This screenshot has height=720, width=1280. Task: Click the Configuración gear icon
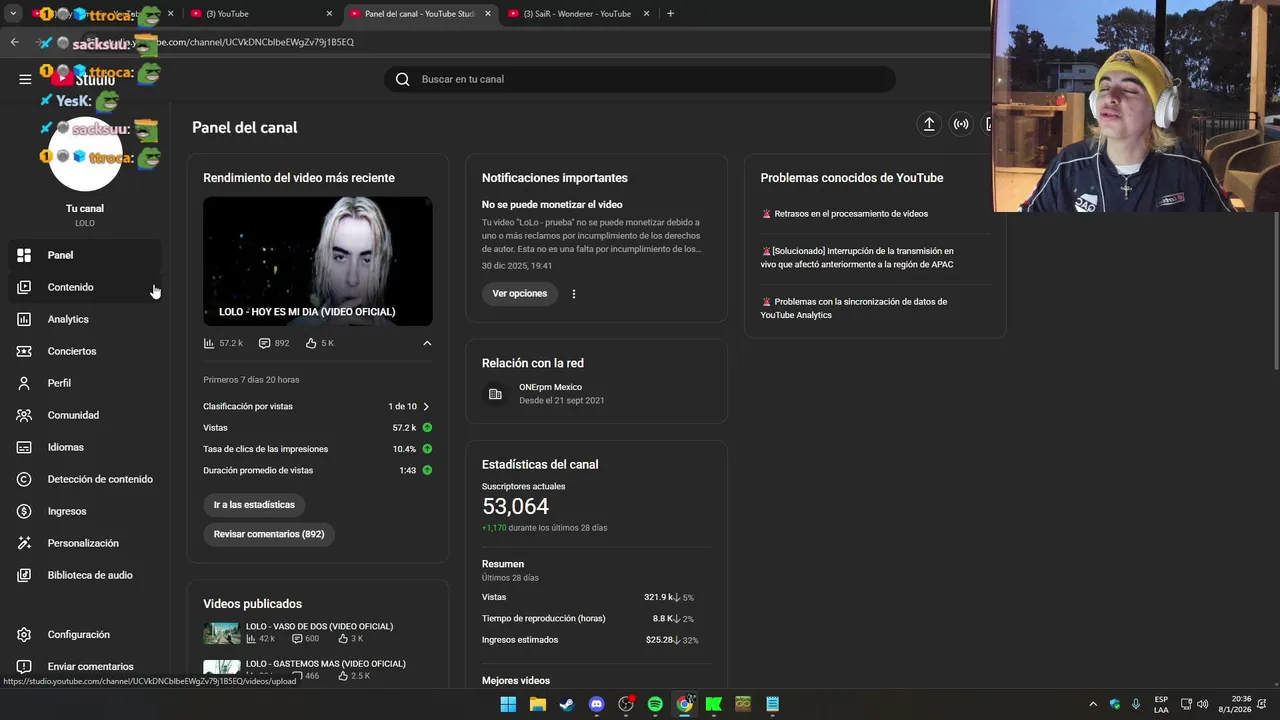pyautogui.click(x=24, y=634)
